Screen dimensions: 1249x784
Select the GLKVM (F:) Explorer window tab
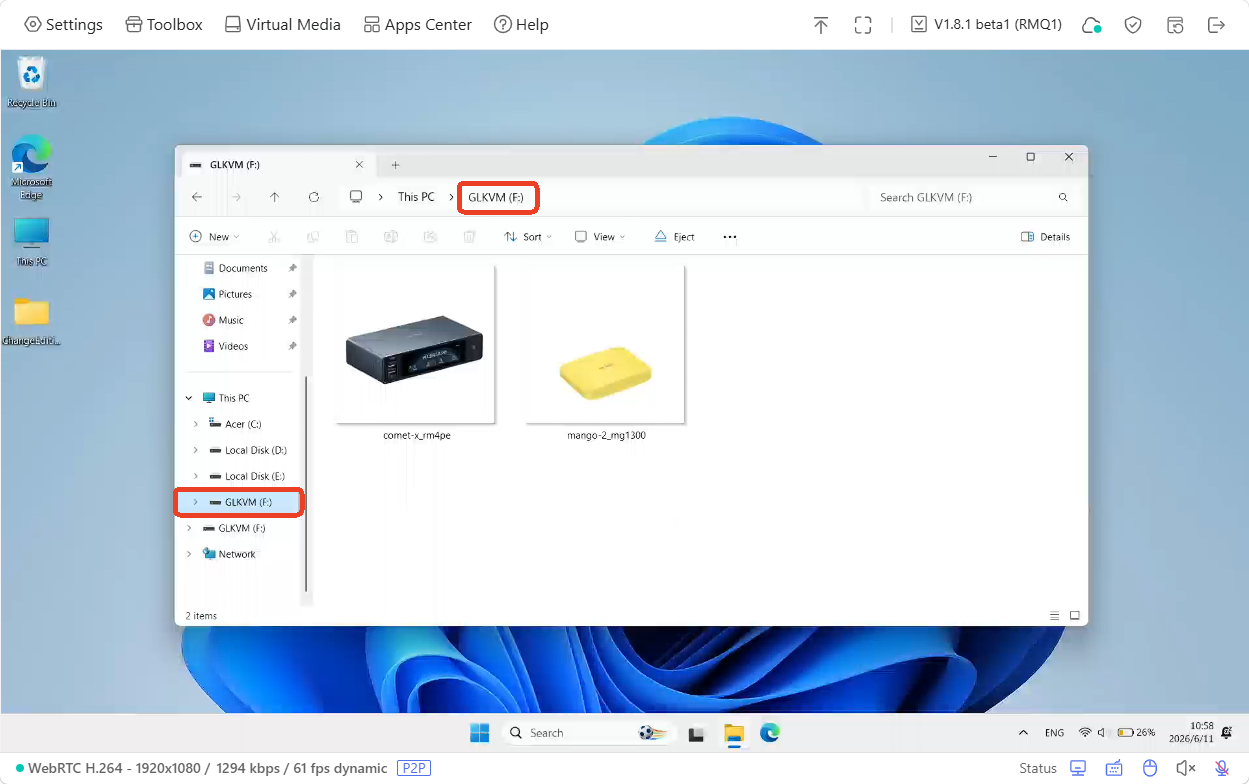[x=276, y=165]
